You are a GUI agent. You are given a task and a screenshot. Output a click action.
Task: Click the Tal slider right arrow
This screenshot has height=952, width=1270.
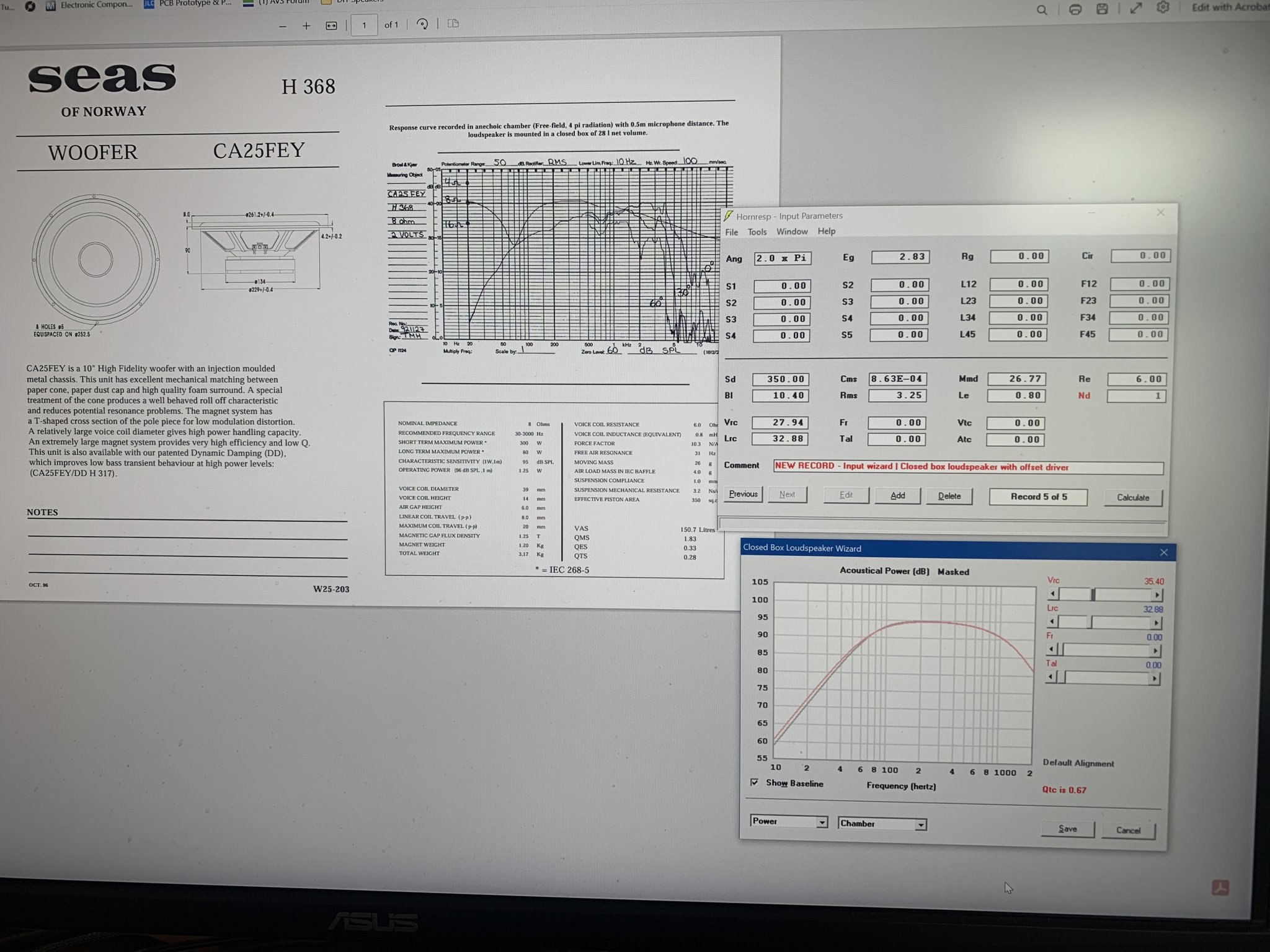[x=1154, y=679]
